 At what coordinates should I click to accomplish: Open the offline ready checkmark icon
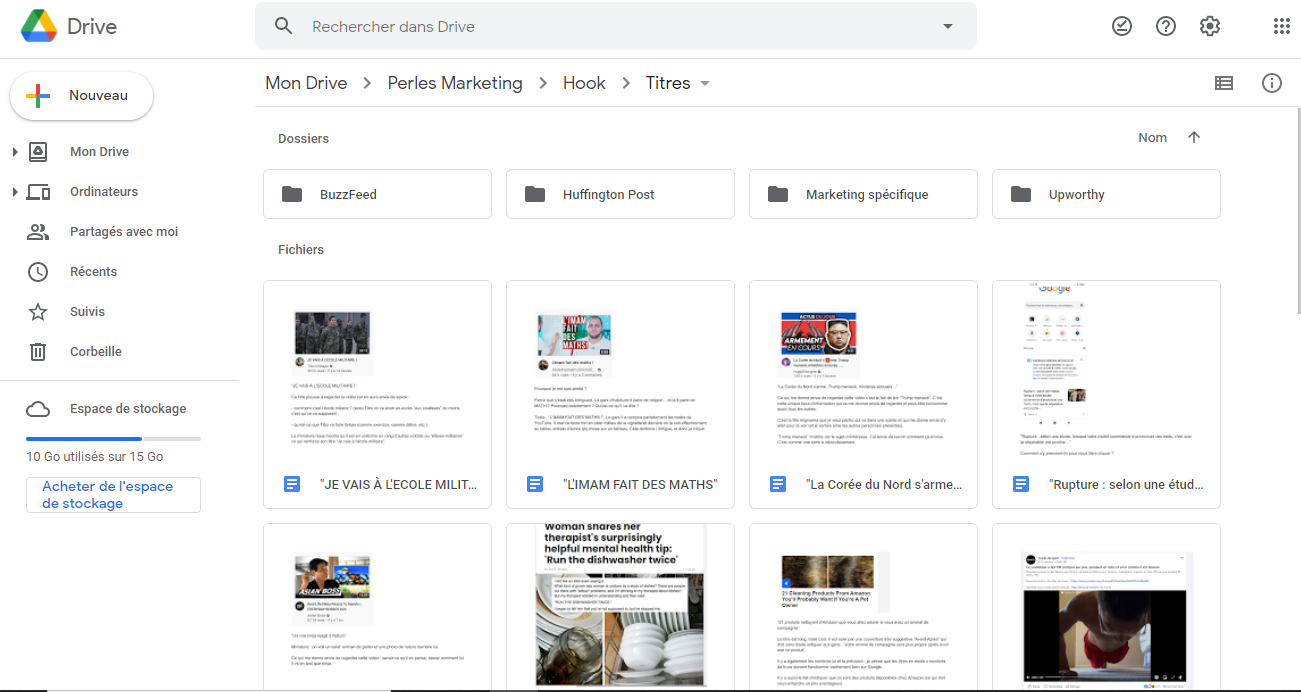[x=1122, y=27]
